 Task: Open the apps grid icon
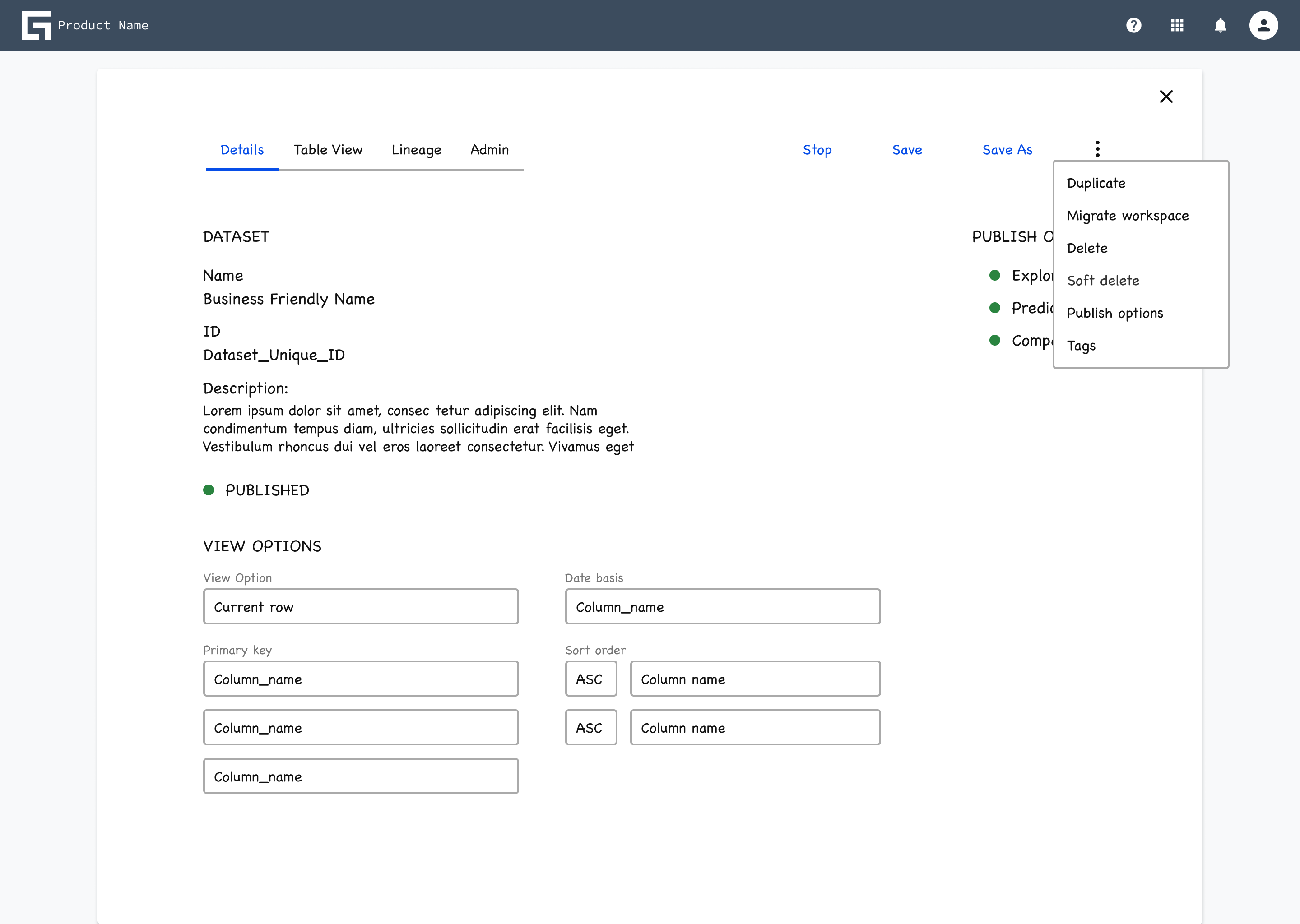[x=1177, y=25]
